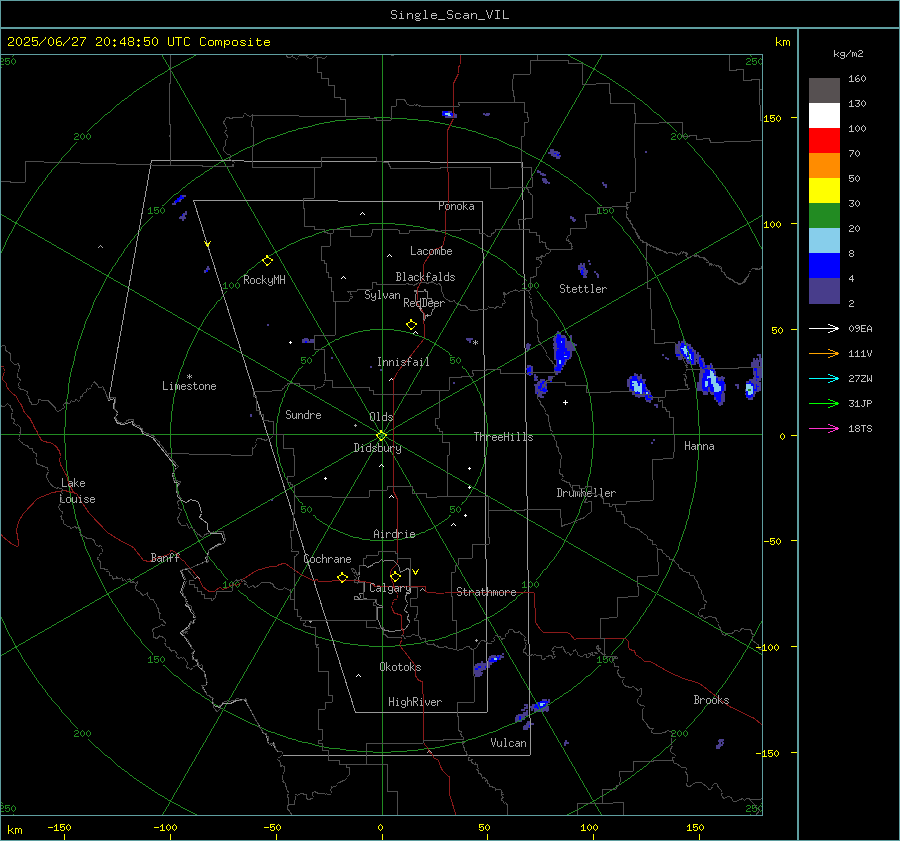Click the red 70-100 legend swatch
Viewport: 900px width, 841px height.
point(824,141)
